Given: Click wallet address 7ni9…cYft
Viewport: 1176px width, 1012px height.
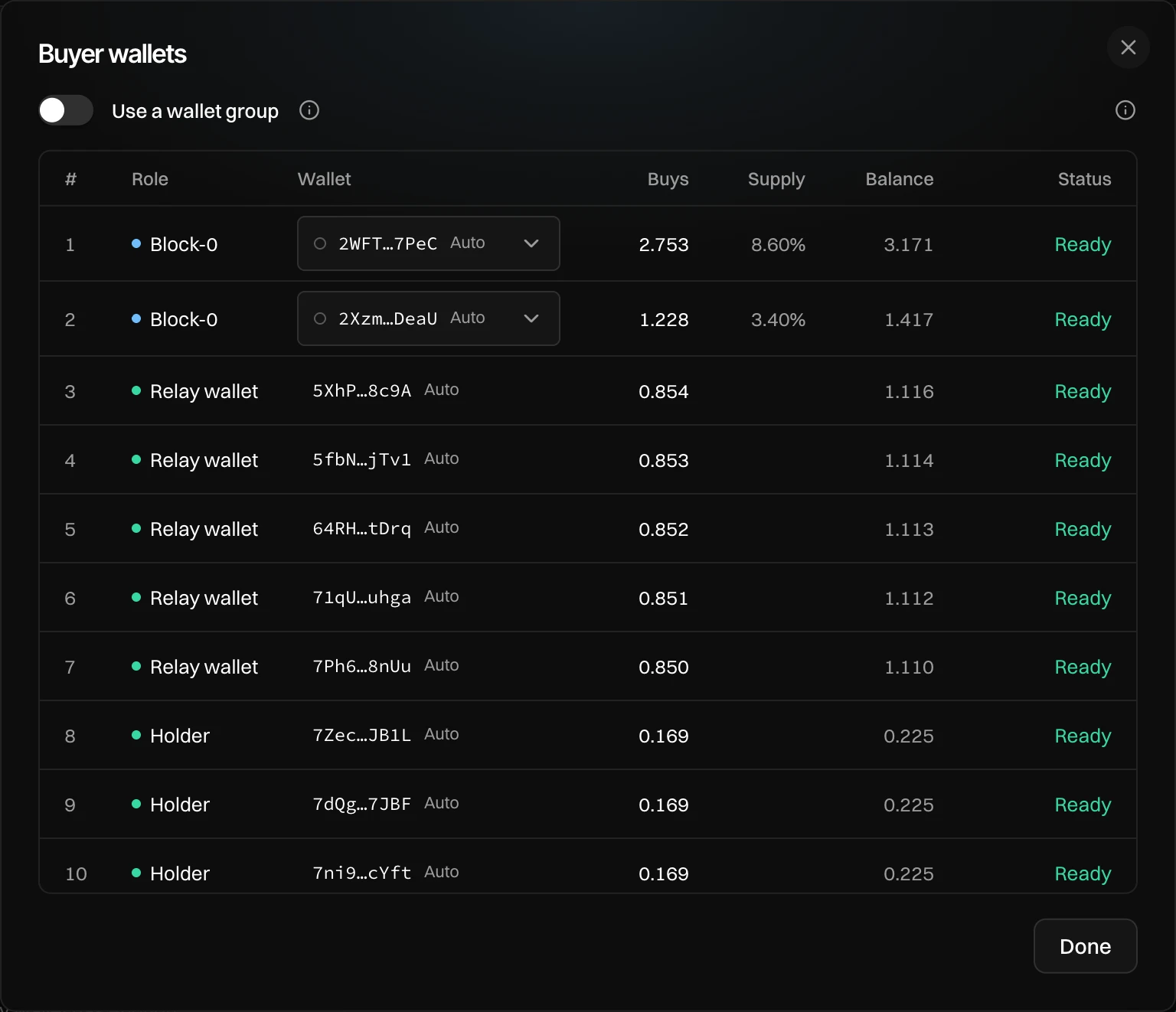Looking at the screenshot, I should [x=361, y=873].
